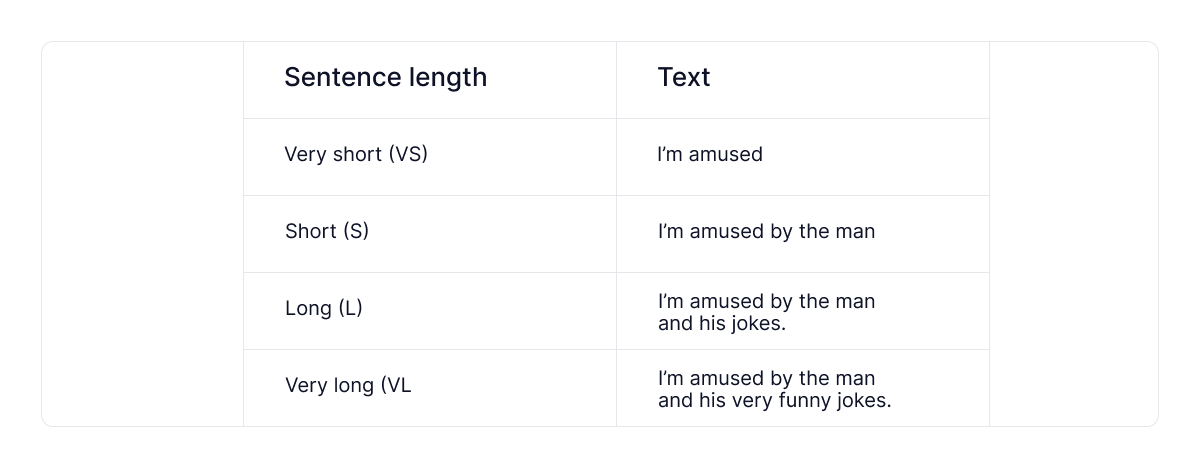Click the "Sentence length" column header

(385, 78)
